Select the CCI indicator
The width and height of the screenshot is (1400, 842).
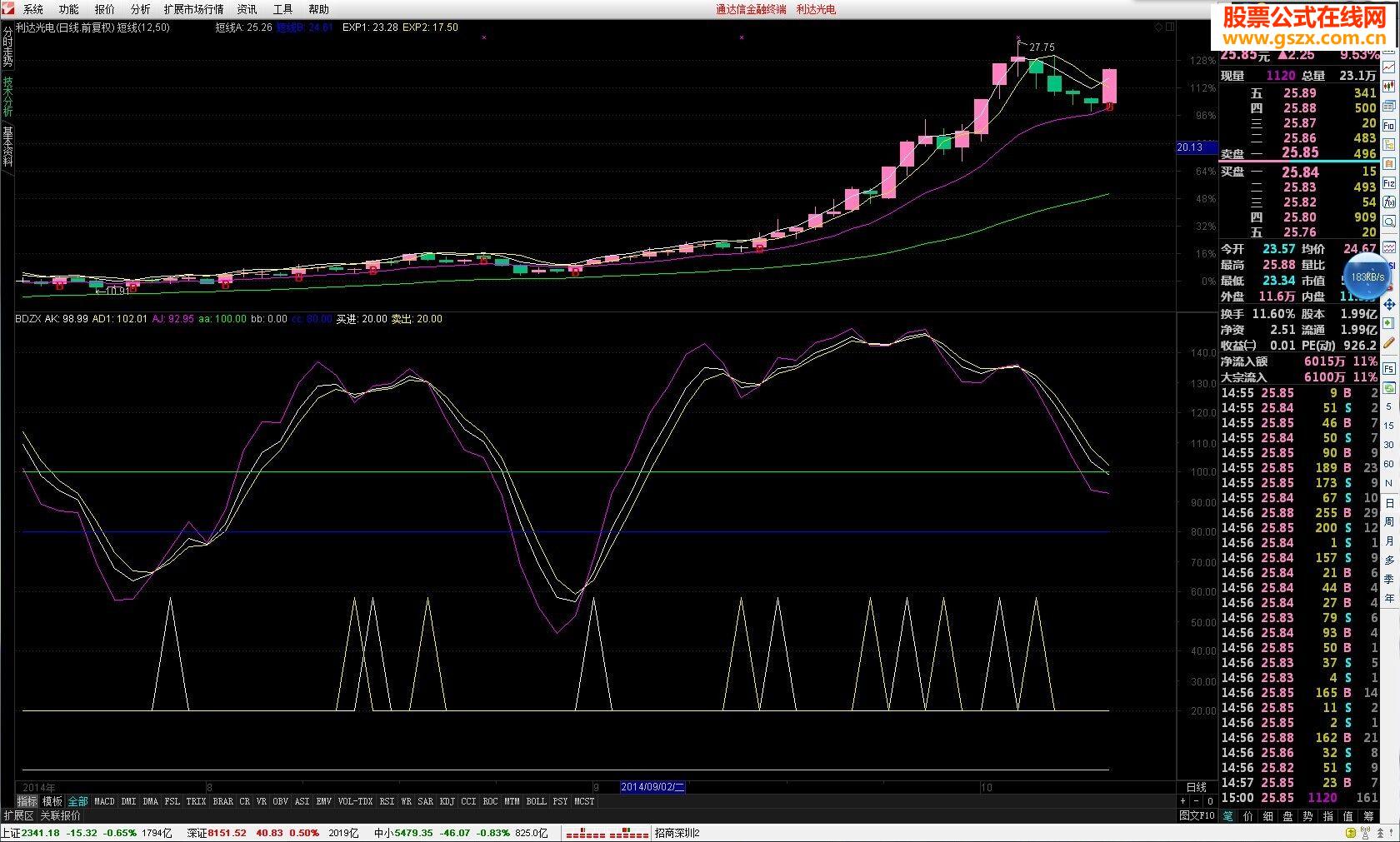[468, 801]
